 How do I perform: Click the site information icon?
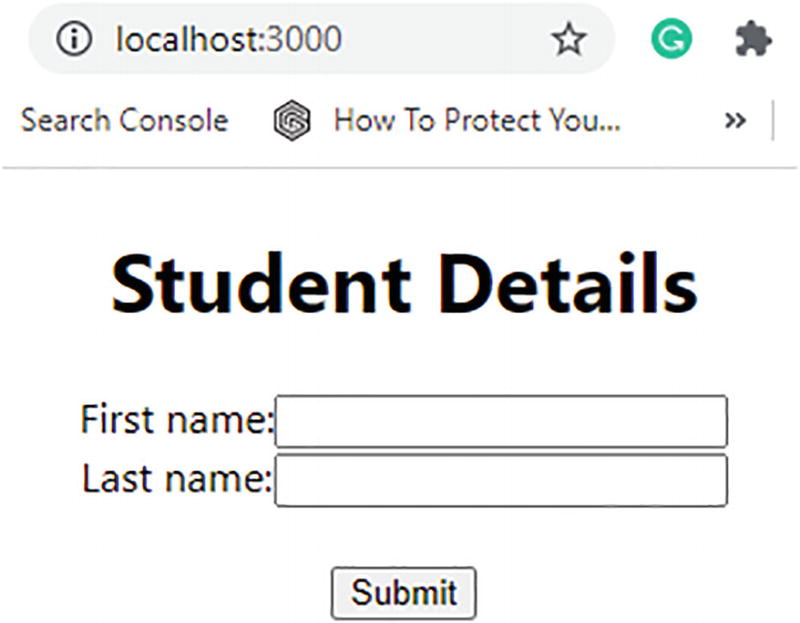tap(74, 40)
